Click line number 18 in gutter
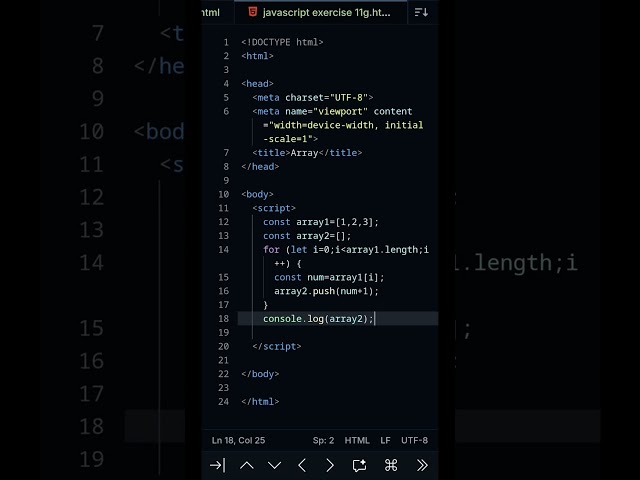The height and width of the screenshot is (480, 640). 224,319
